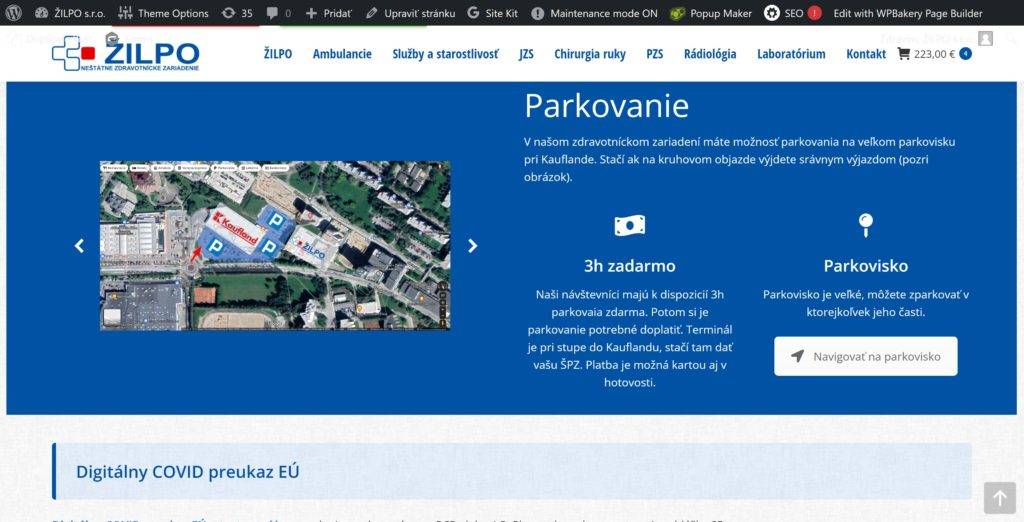Open the ŽILPO s.r.o. dashboard link

pyautogui.click(x=70, y=13)
